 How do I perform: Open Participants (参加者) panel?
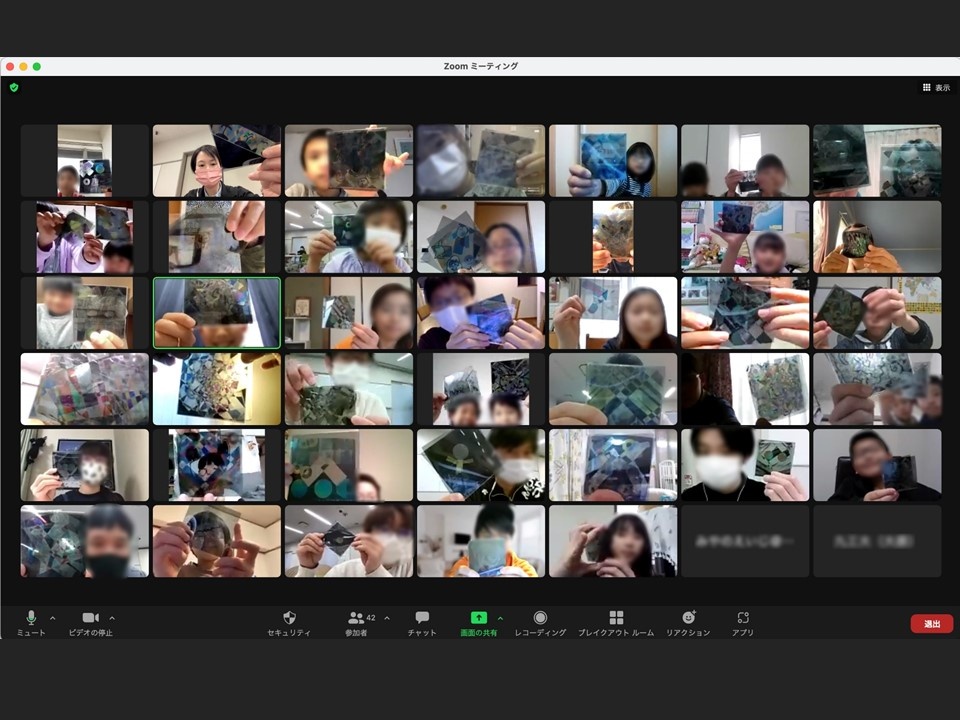[x=356, y=618]
